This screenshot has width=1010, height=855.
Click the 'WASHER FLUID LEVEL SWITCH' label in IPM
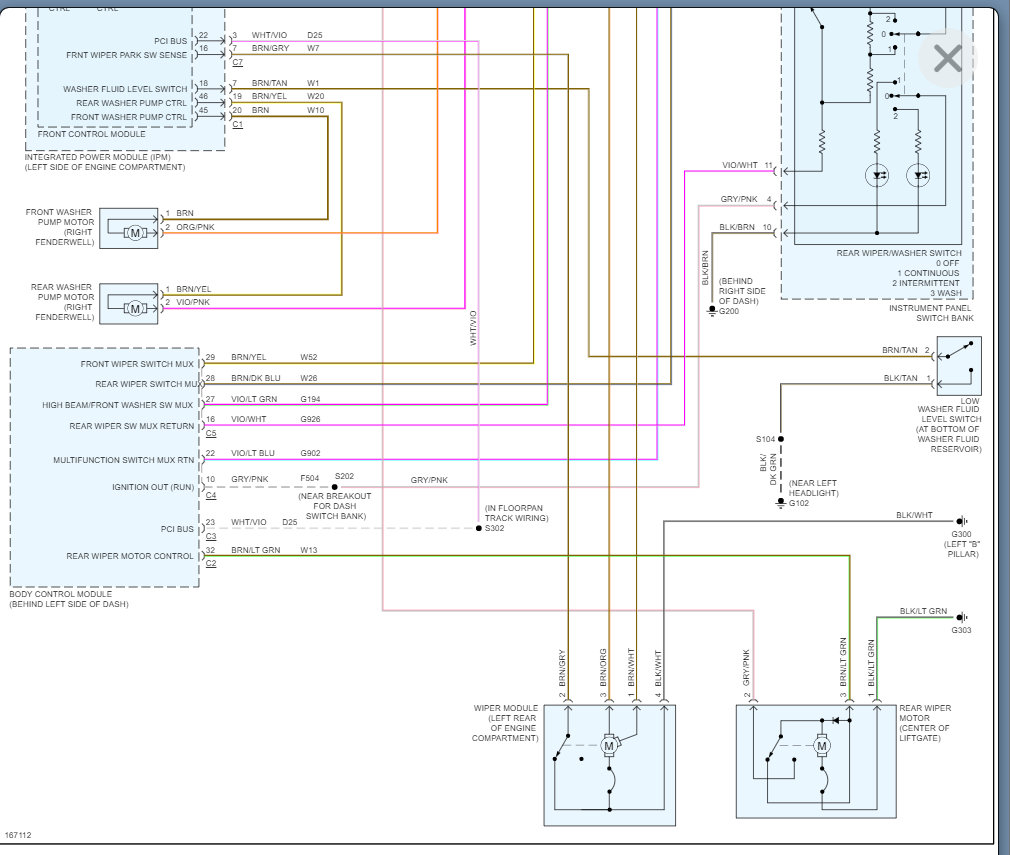125,89
